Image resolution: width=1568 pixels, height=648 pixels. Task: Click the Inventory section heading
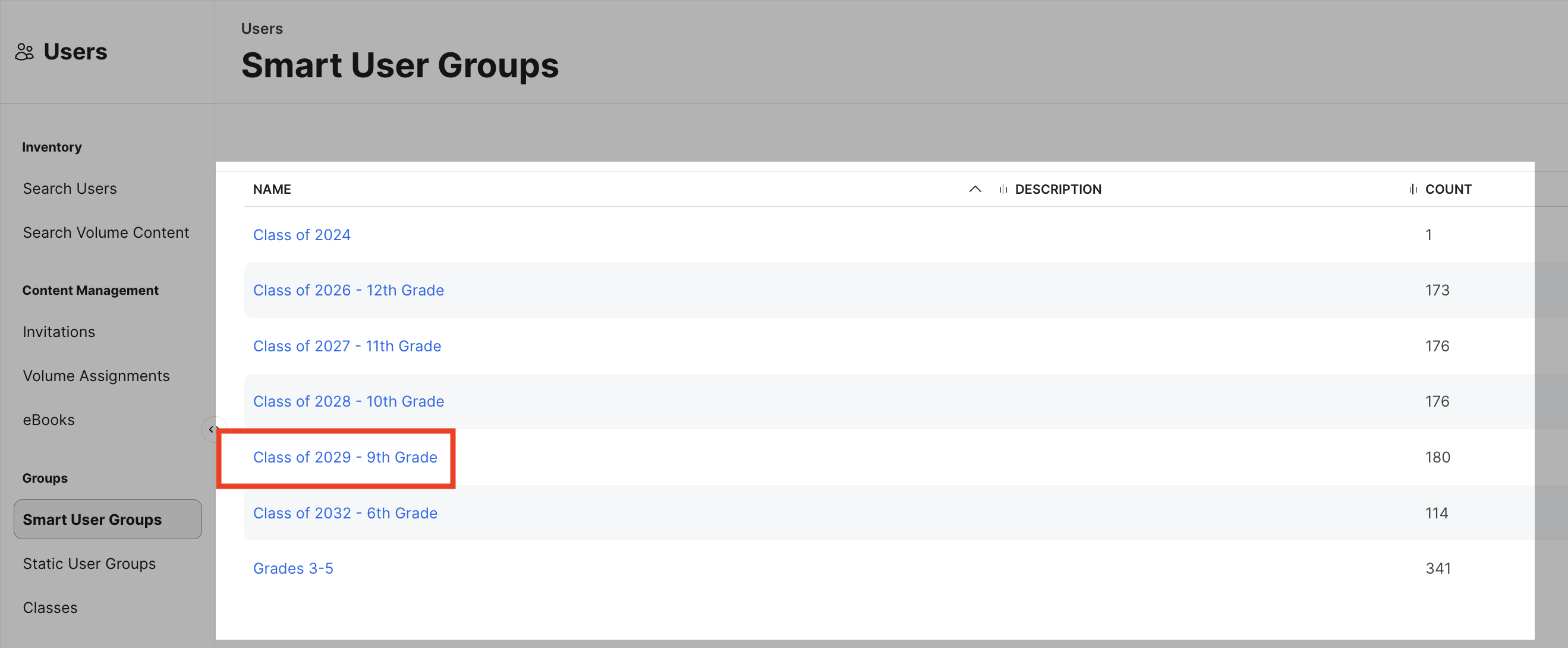point(52,147)
